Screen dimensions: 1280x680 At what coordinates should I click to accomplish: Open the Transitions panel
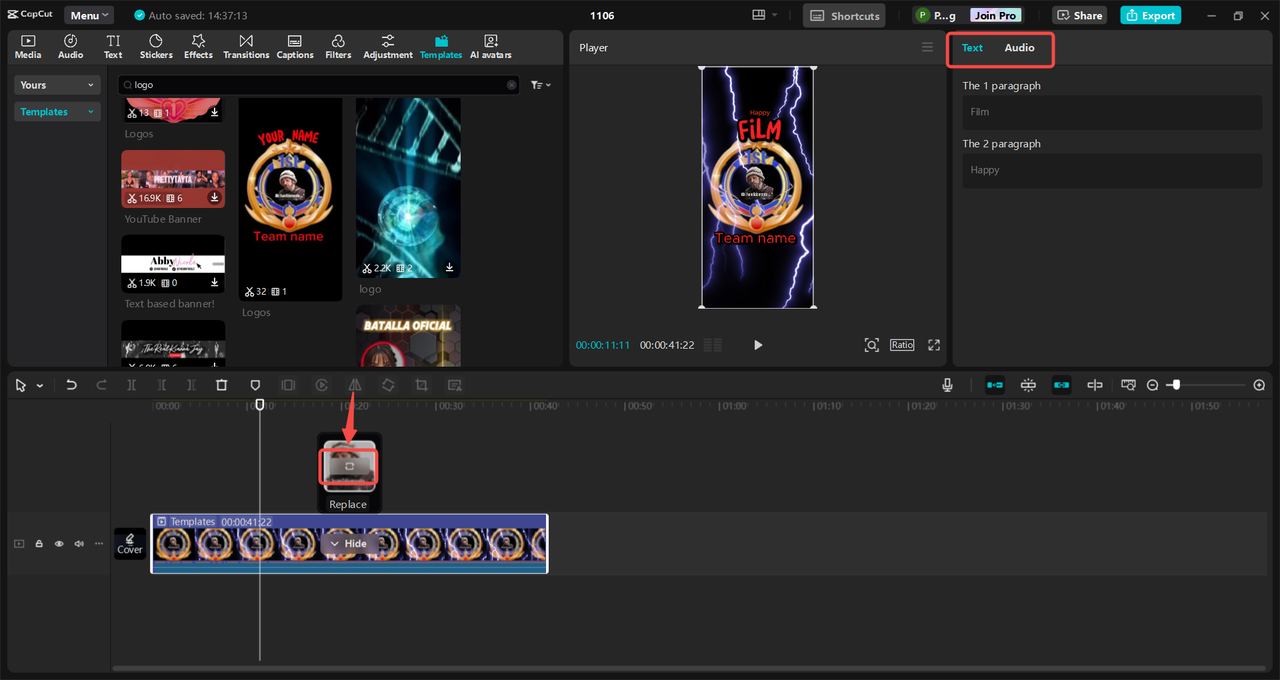(246, 46)
